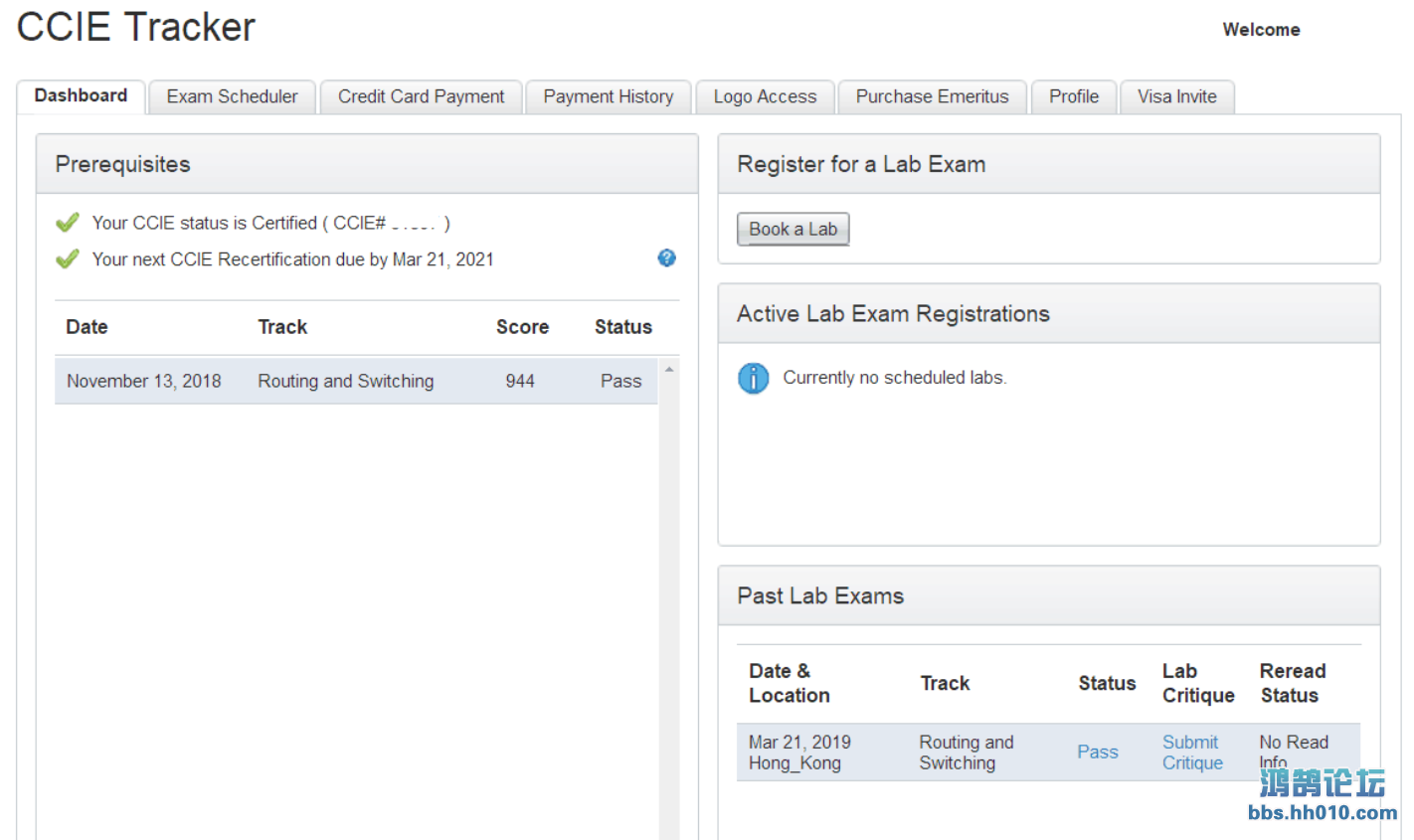The height and width of the screenshot is (840, 1414).
Task: Click the Date column header in Prerequisites
Action: click(x=87, y=327)
